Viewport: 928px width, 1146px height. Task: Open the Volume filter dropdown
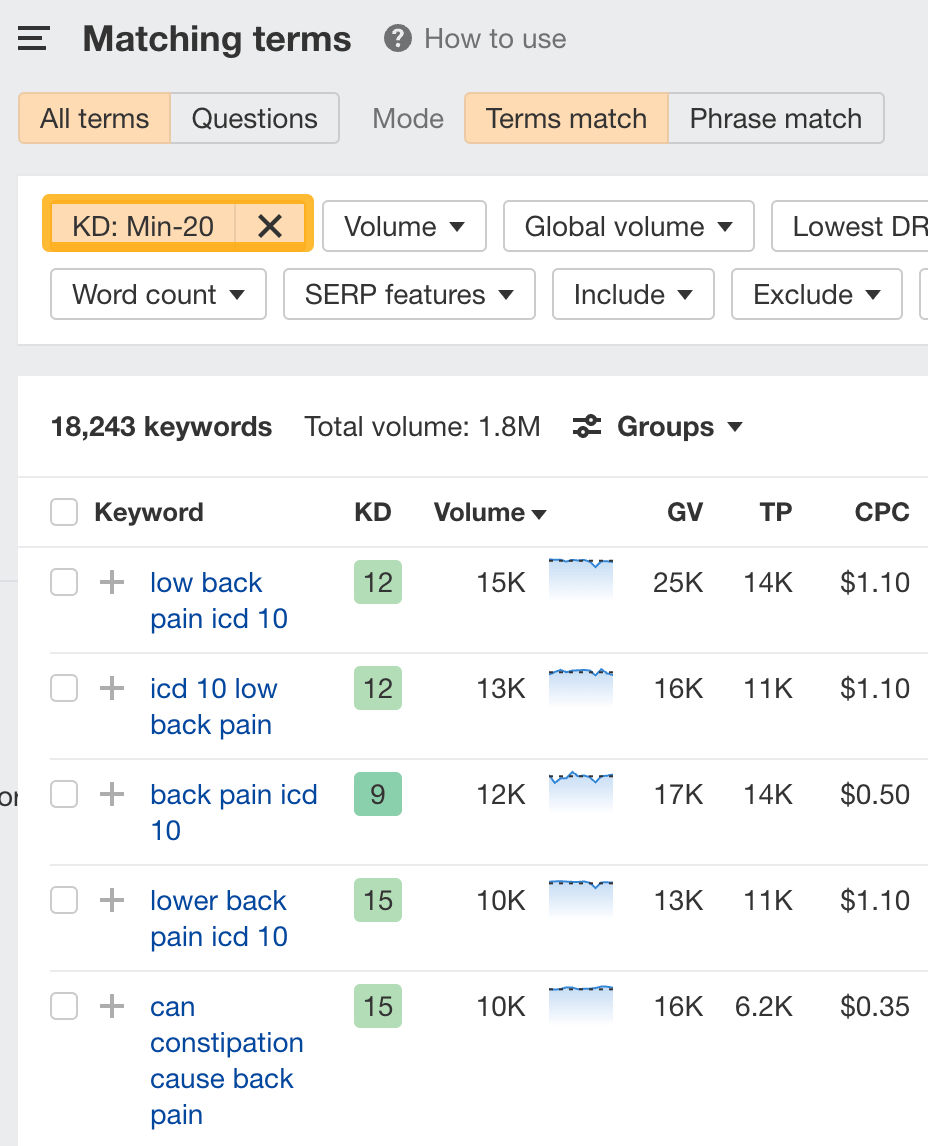pos(404,226)
